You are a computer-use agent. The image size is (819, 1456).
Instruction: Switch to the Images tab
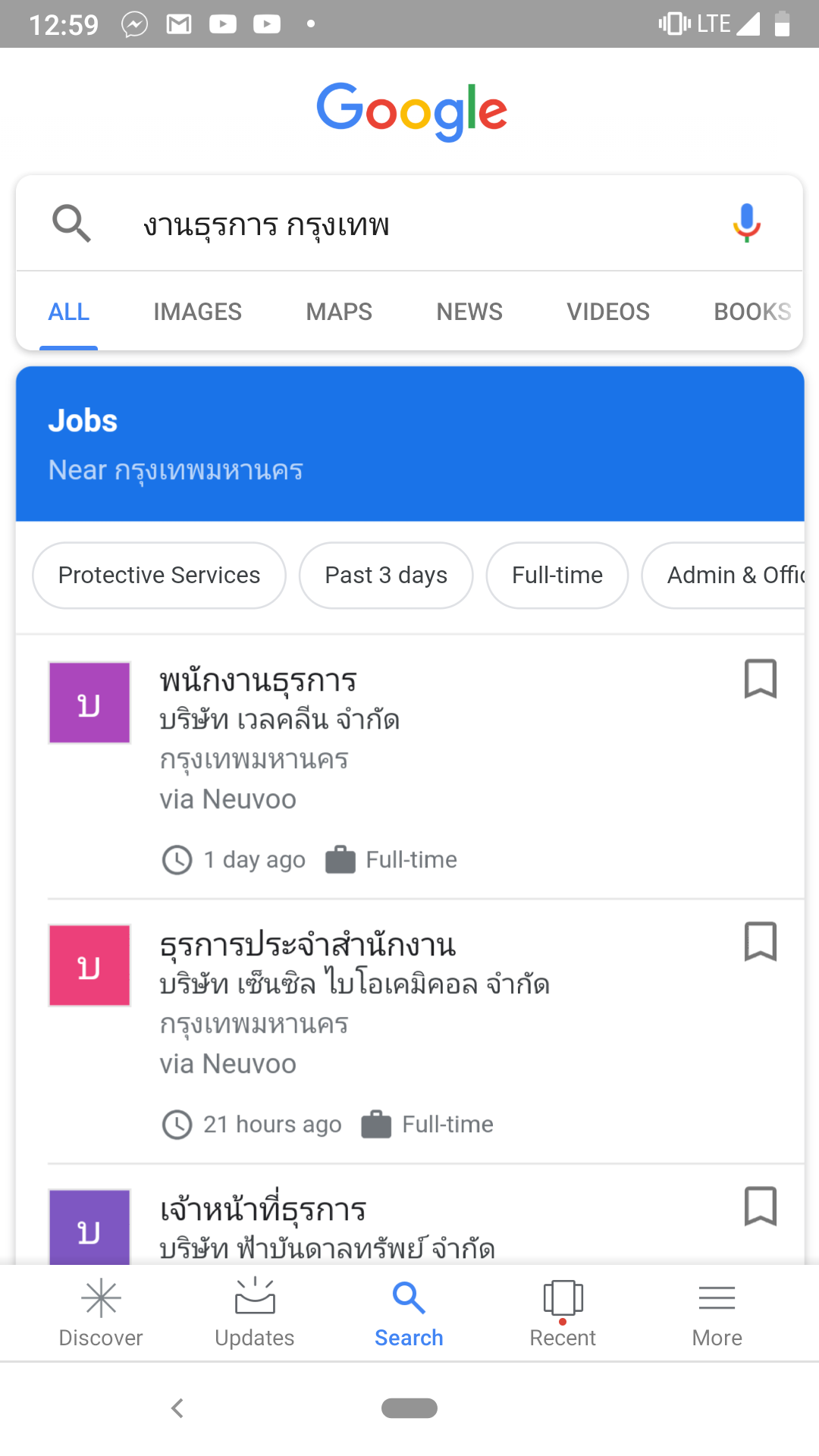click(197, 312)
